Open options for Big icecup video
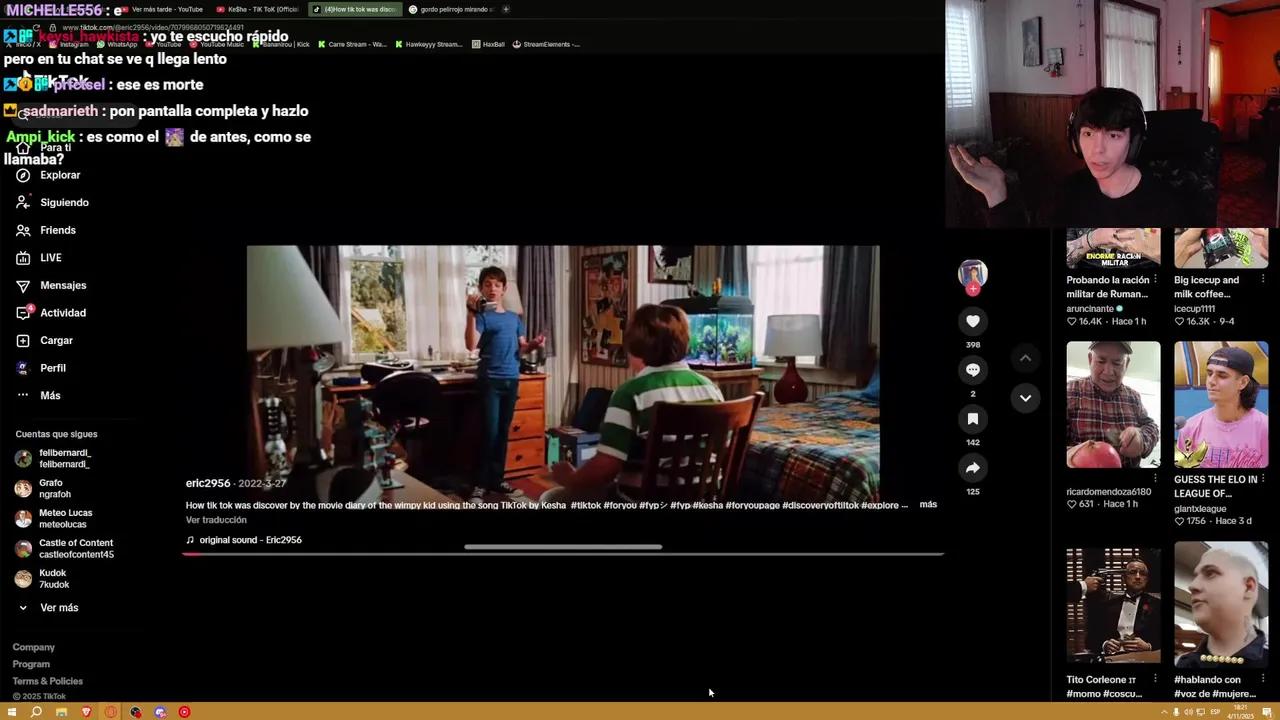1280x720 pixels. click(x=1263, y=280)
